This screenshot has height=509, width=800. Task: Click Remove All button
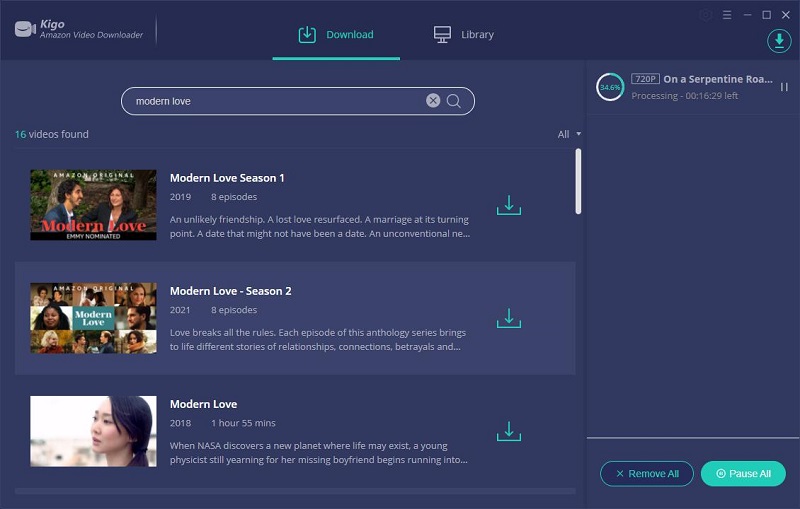pyautogui.click(x=647, y=474)
